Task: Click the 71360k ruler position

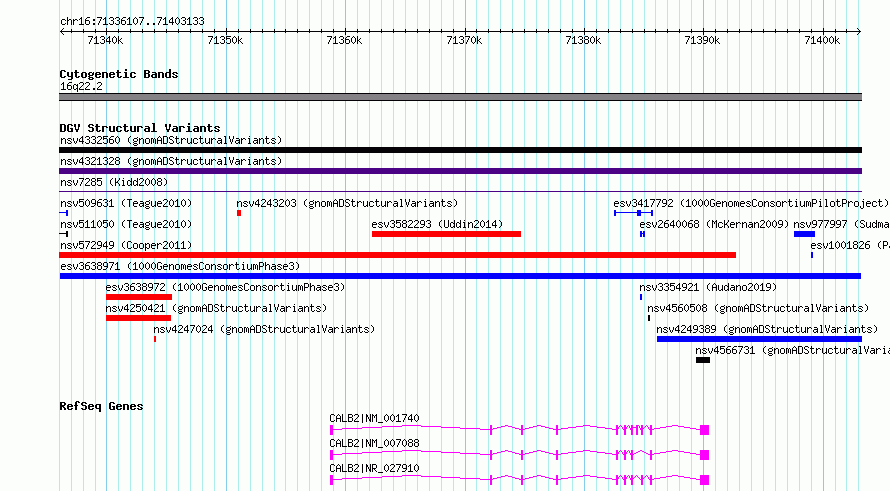Action: pyautogui.click(x=344, y=40)
